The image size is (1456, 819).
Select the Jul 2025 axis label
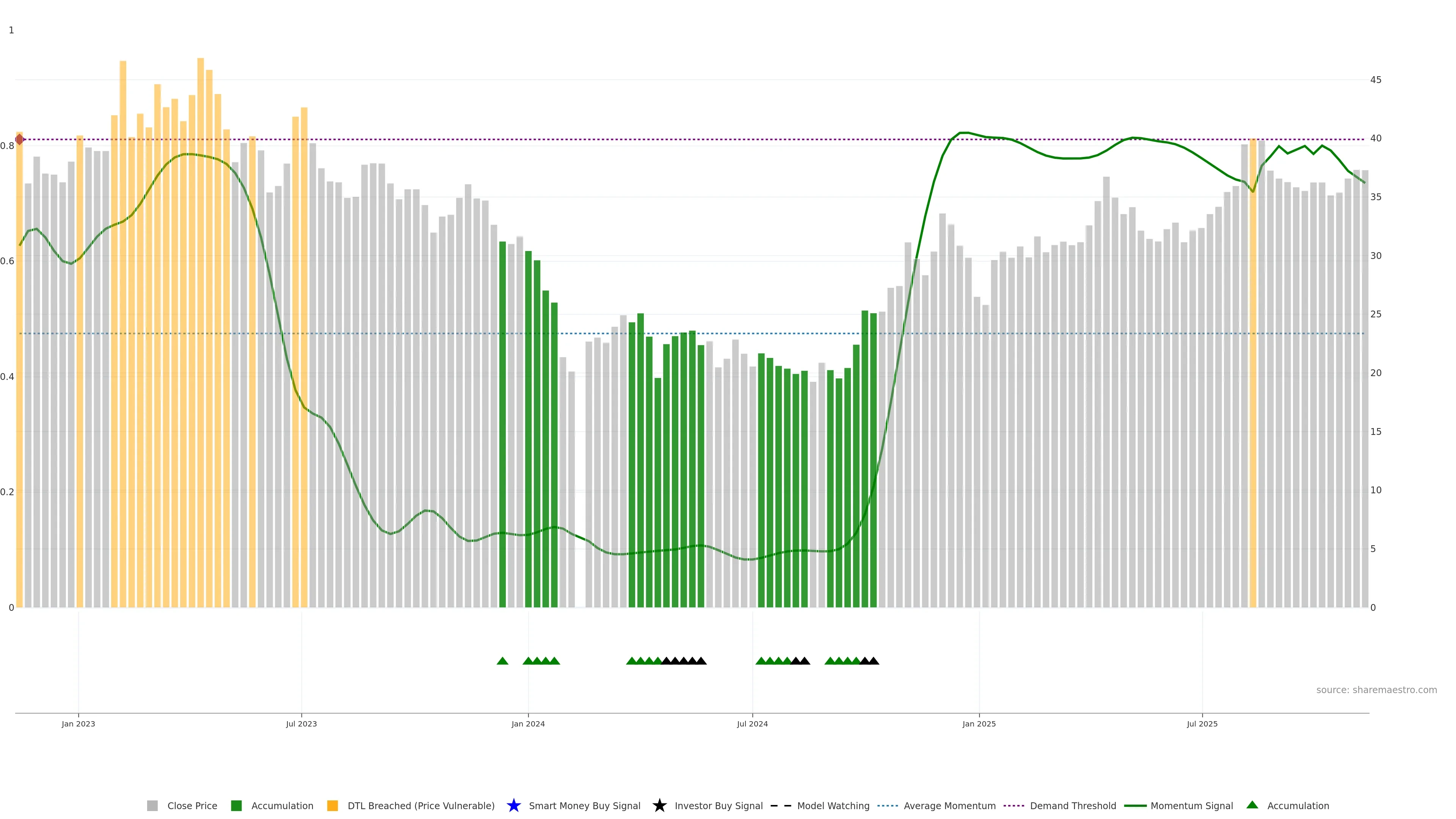1202,723
